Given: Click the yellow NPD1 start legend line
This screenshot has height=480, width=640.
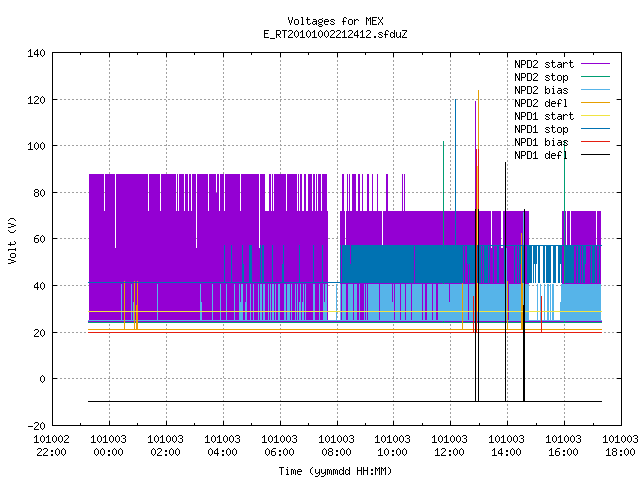Looking at the screenshot, I should [595, 116].
